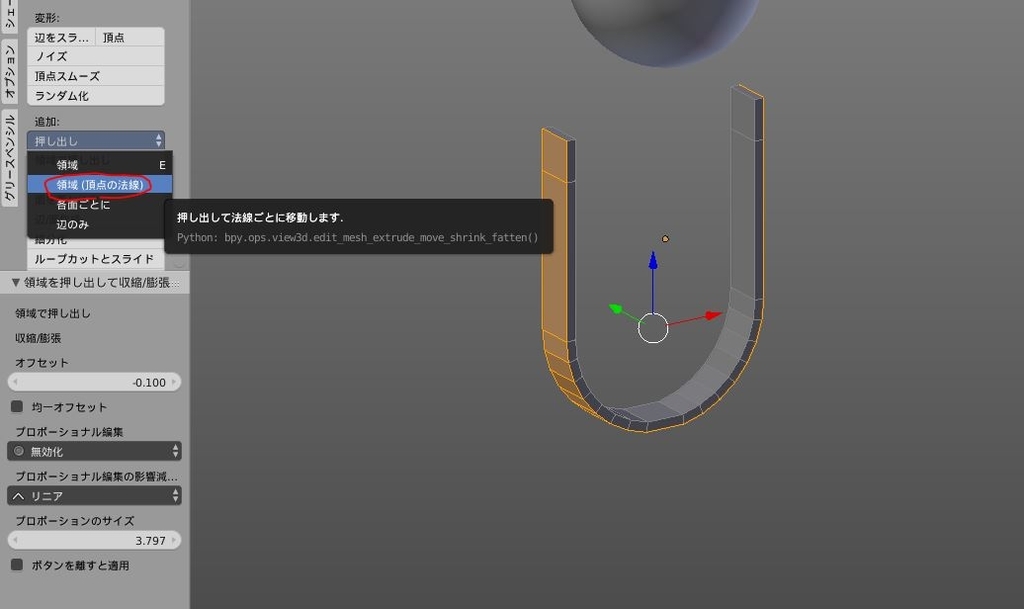Click the 頂点スムーズ button
This screenshot has width=1024, height=609.
click(95, 76)
